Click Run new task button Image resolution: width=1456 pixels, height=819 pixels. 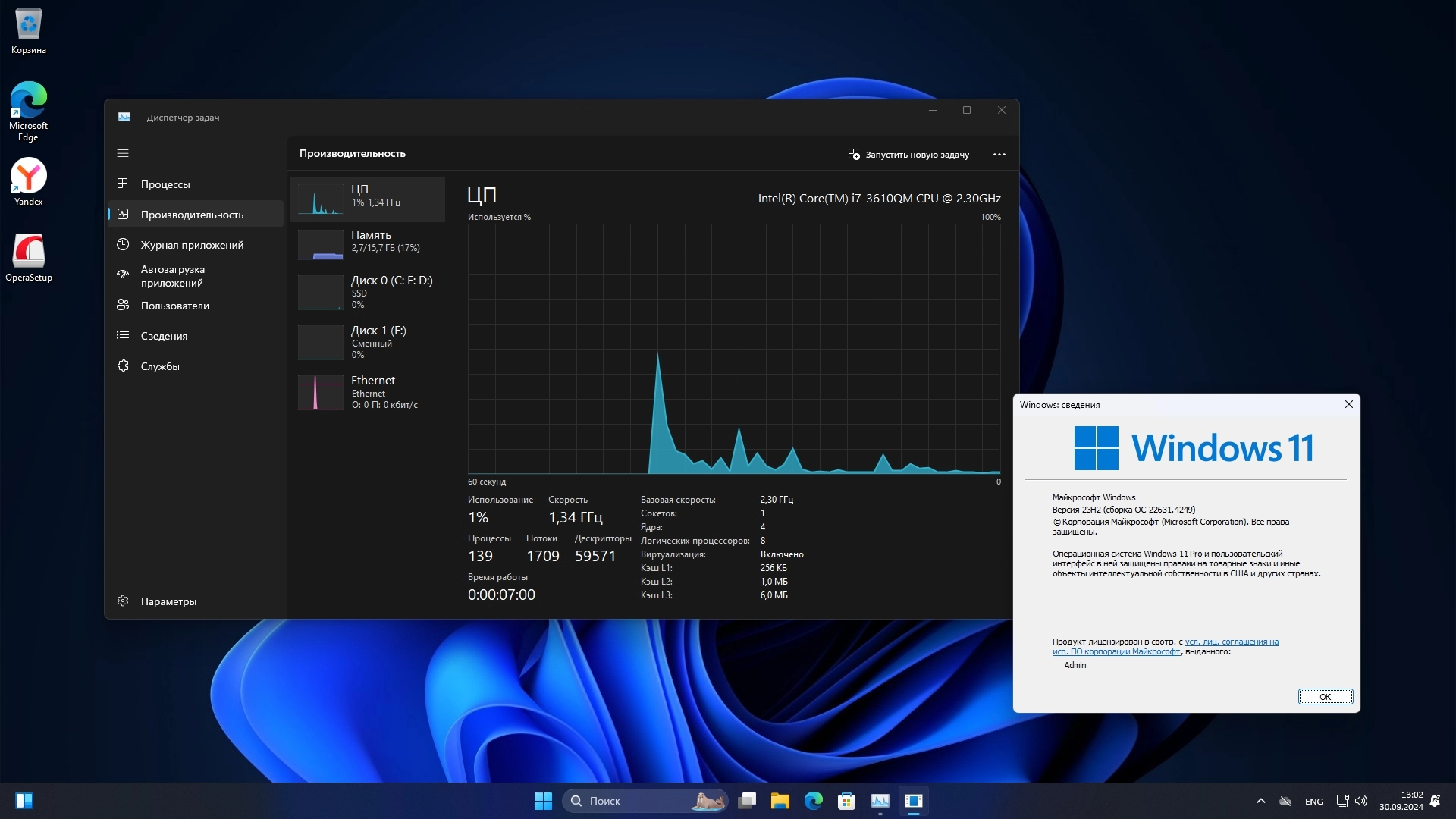(x=908, y=154)
